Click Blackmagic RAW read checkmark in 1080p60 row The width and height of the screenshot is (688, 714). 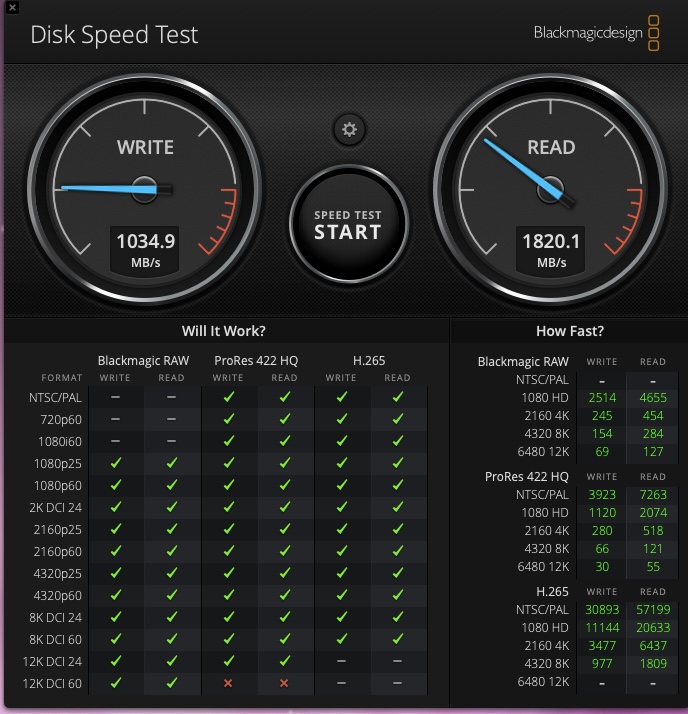pos(172,485)
